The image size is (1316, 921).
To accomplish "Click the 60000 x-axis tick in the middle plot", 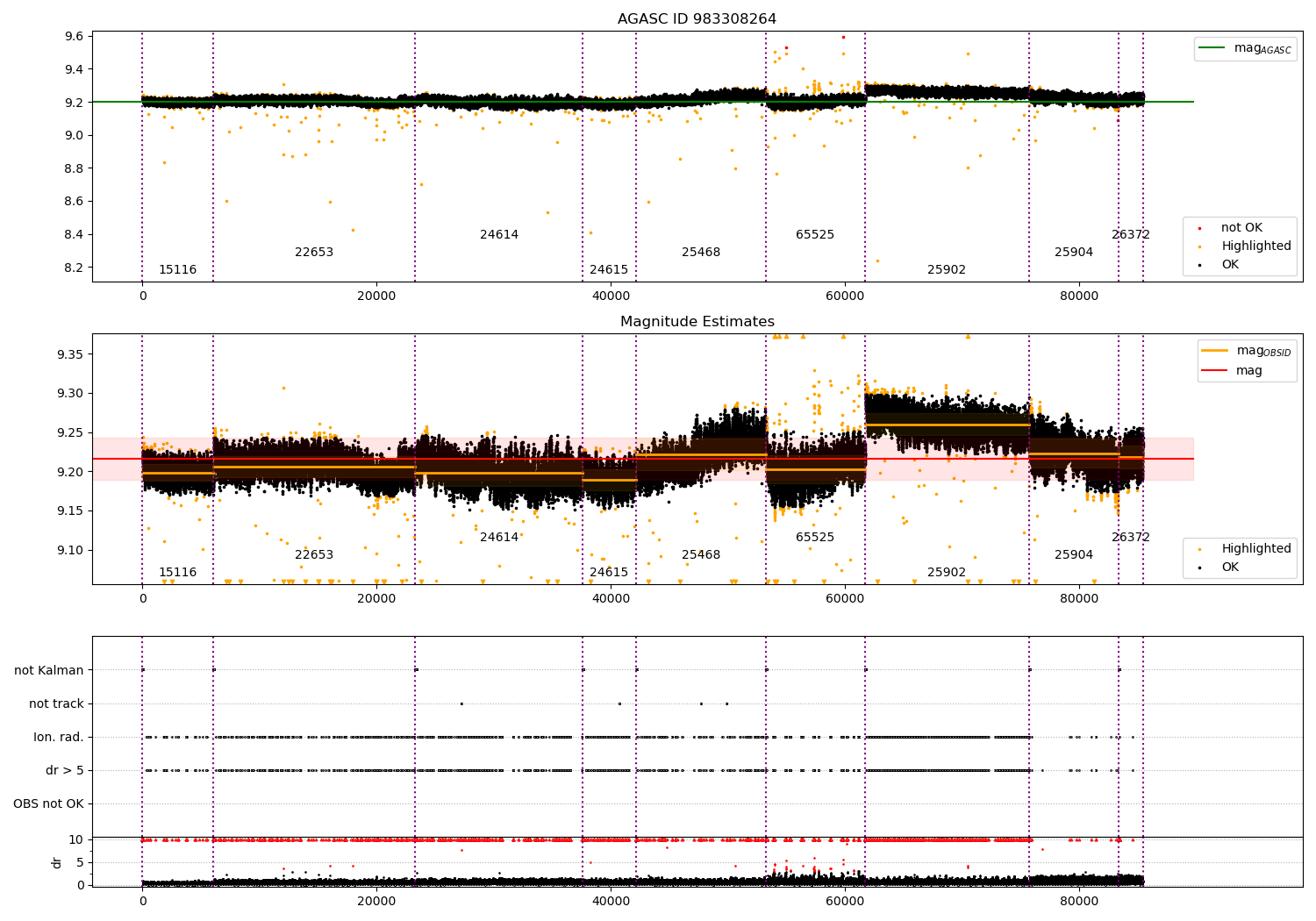I will 845,599.
